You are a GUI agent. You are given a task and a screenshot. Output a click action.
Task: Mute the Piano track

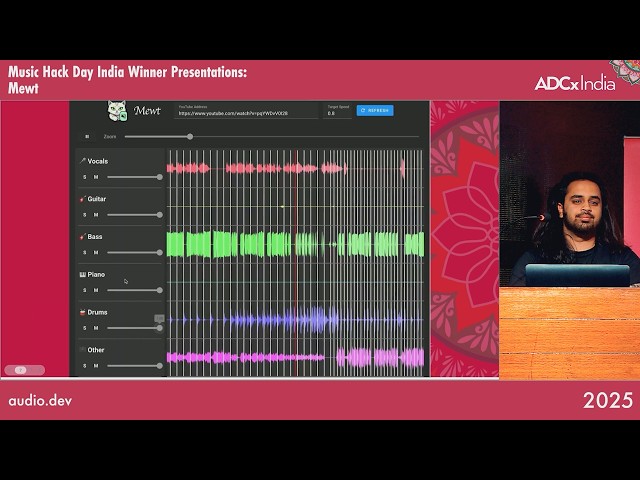pos(96,290)
